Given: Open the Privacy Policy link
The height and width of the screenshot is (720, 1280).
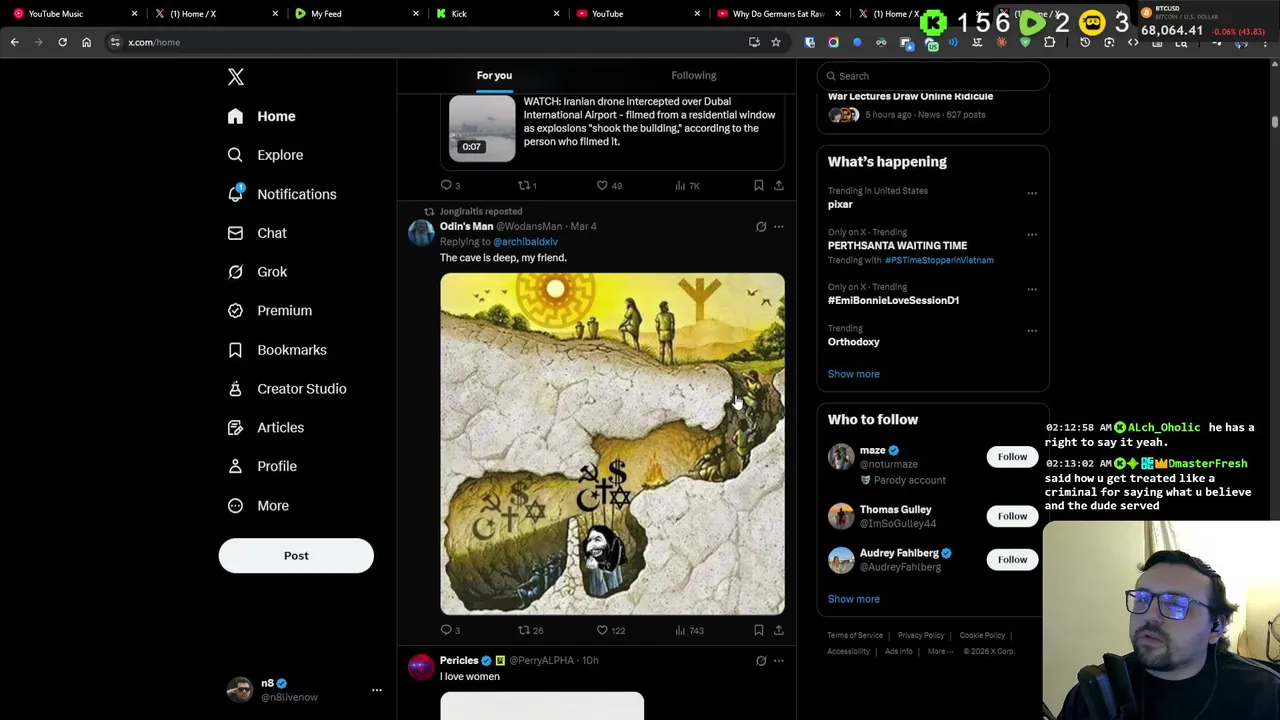Looking at the screenshot, I should coord(921,635).
